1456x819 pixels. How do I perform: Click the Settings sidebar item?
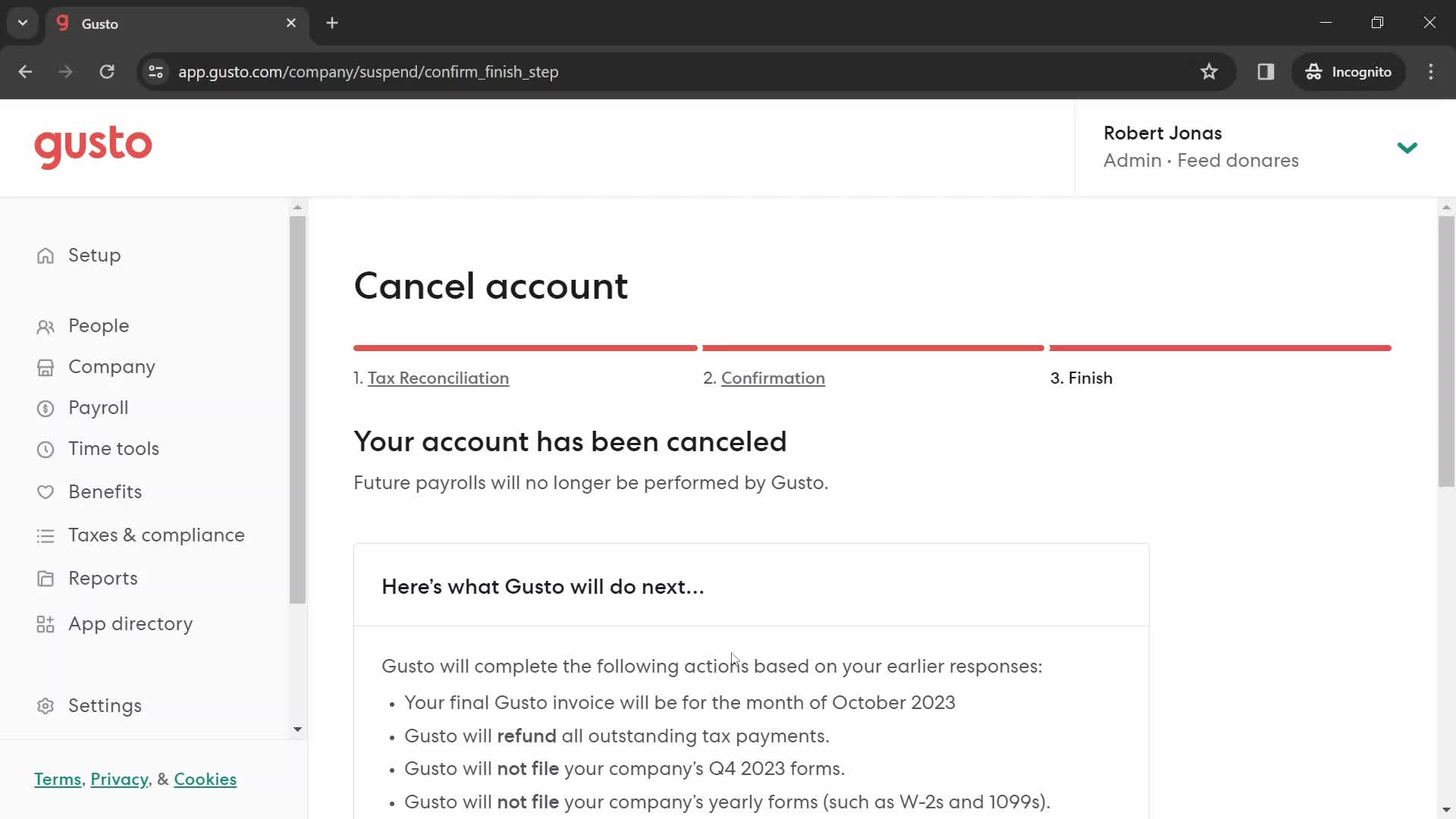click(x=105, y=706)
